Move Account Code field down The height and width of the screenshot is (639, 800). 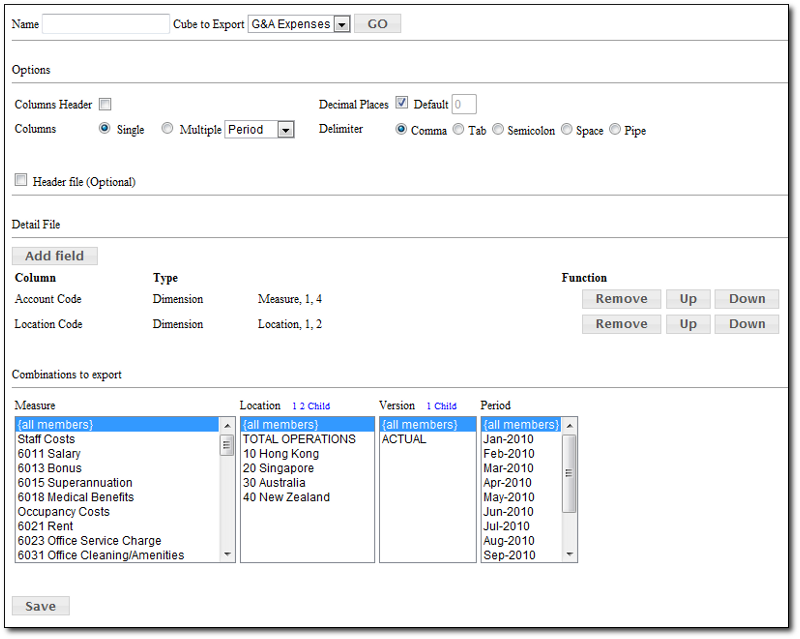point(746,299)
